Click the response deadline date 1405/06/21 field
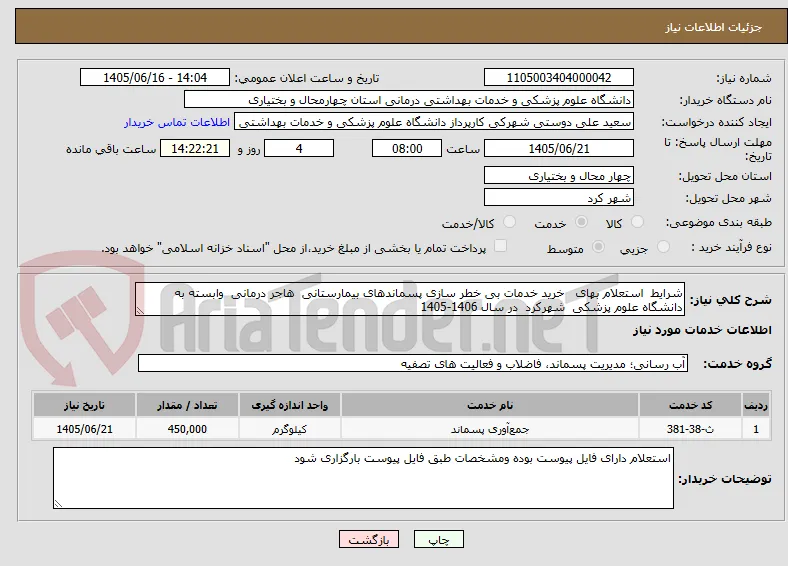This screenshot has width=788, height=566. click(x=559, y=148)
